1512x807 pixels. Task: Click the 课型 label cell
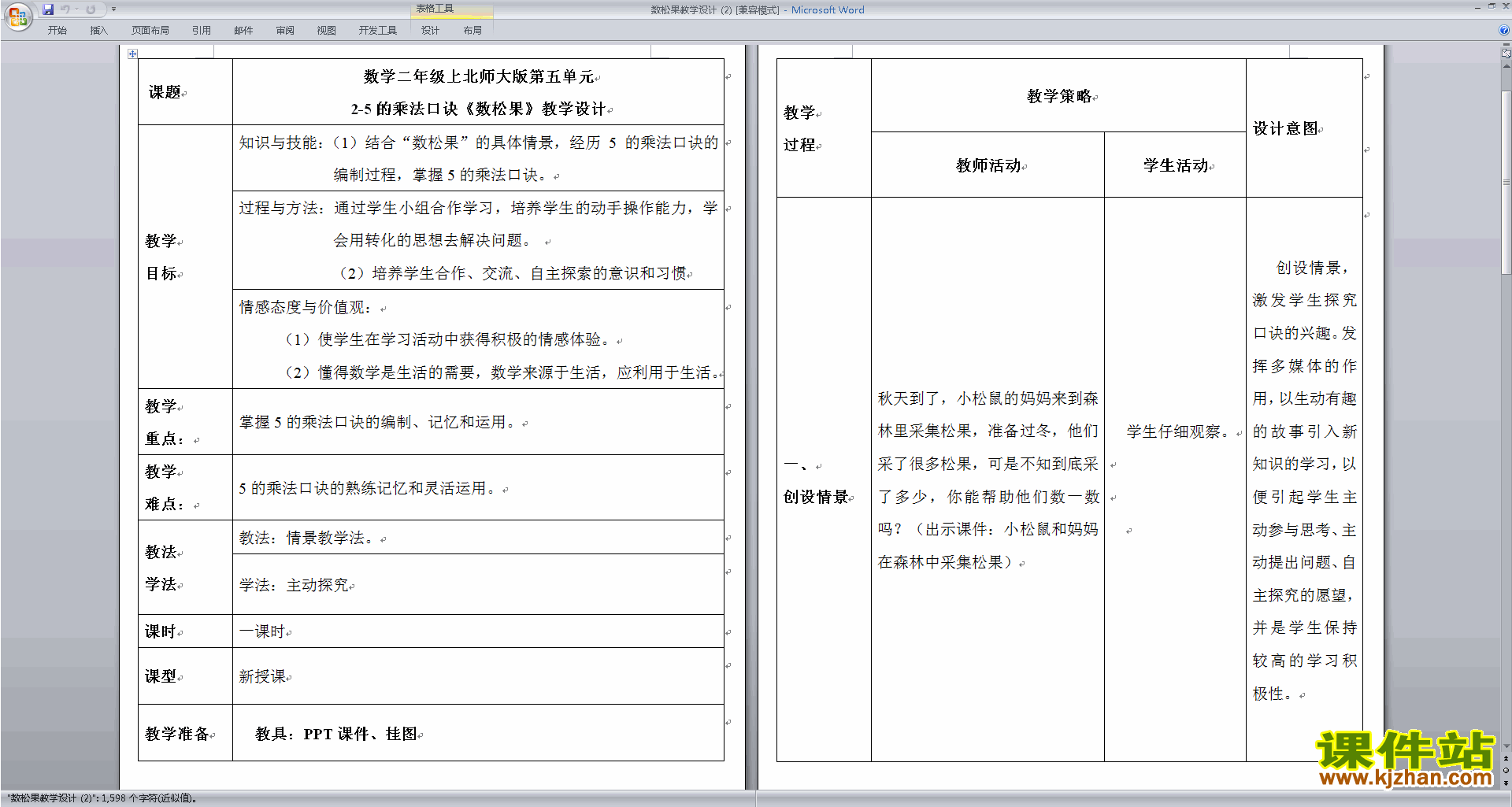pyautogui.click(x=185, y=676)
